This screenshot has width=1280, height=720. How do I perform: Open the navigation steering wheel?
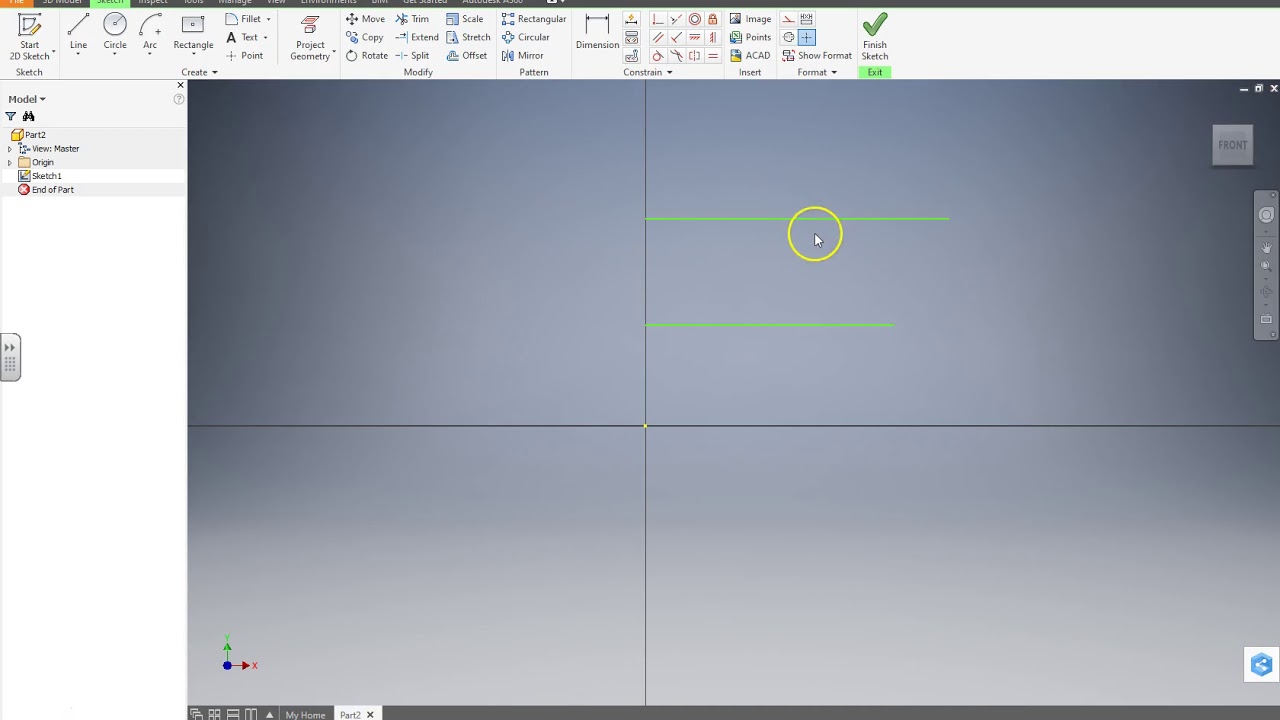(x=1266, y=215)
